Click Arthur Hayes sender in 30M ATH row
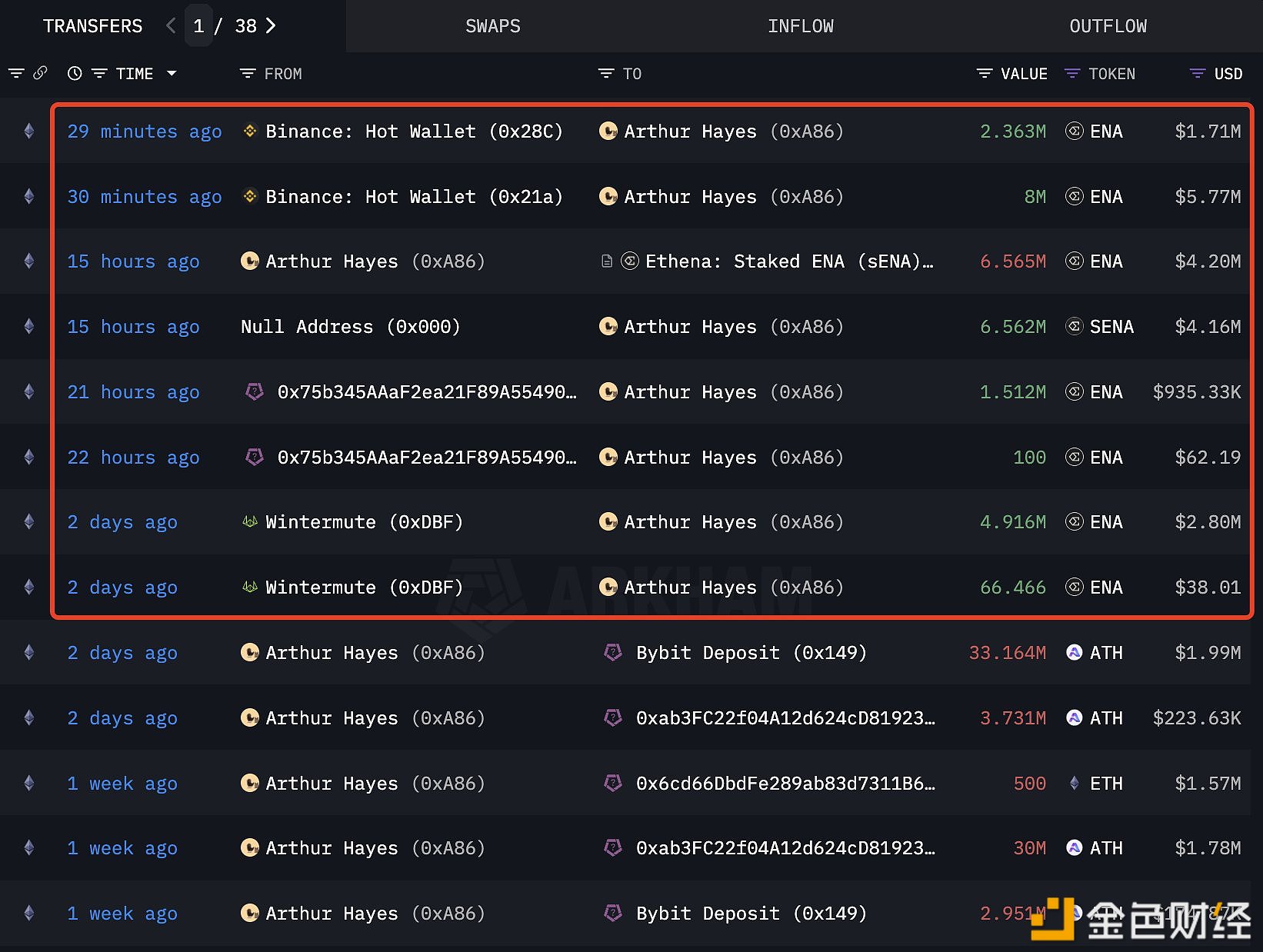 tap(375, 848)
